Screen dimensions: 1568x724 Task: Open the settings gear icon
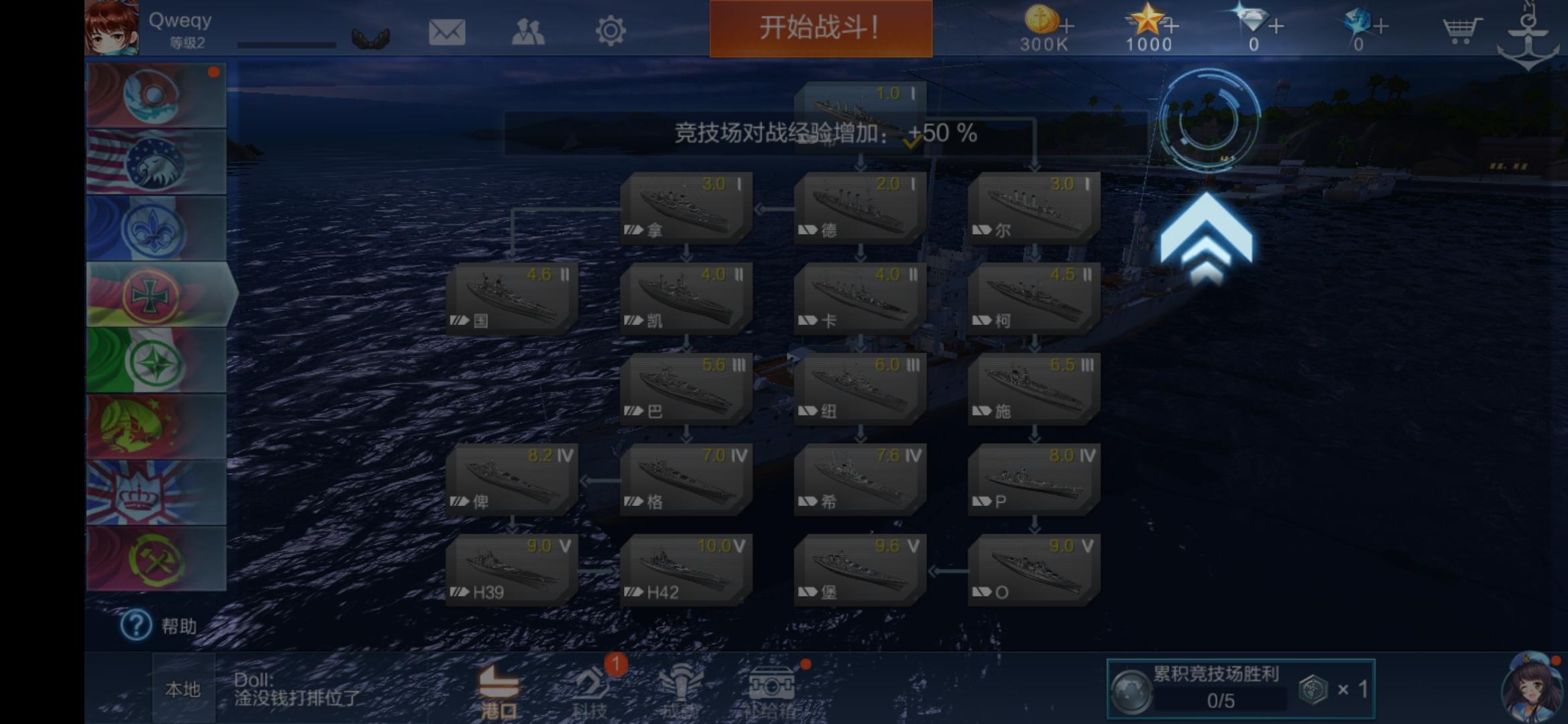610,31
